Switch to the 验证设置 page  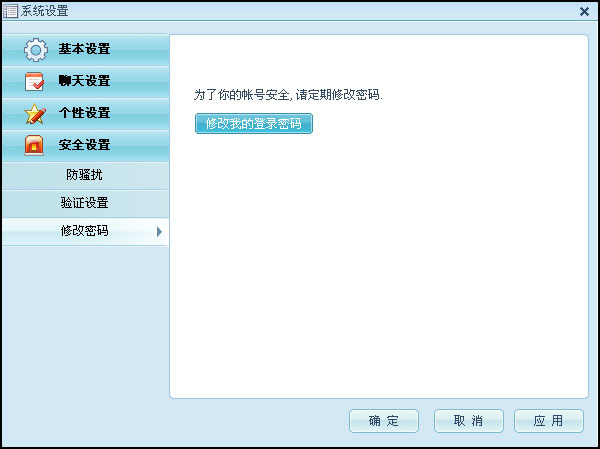84,203
